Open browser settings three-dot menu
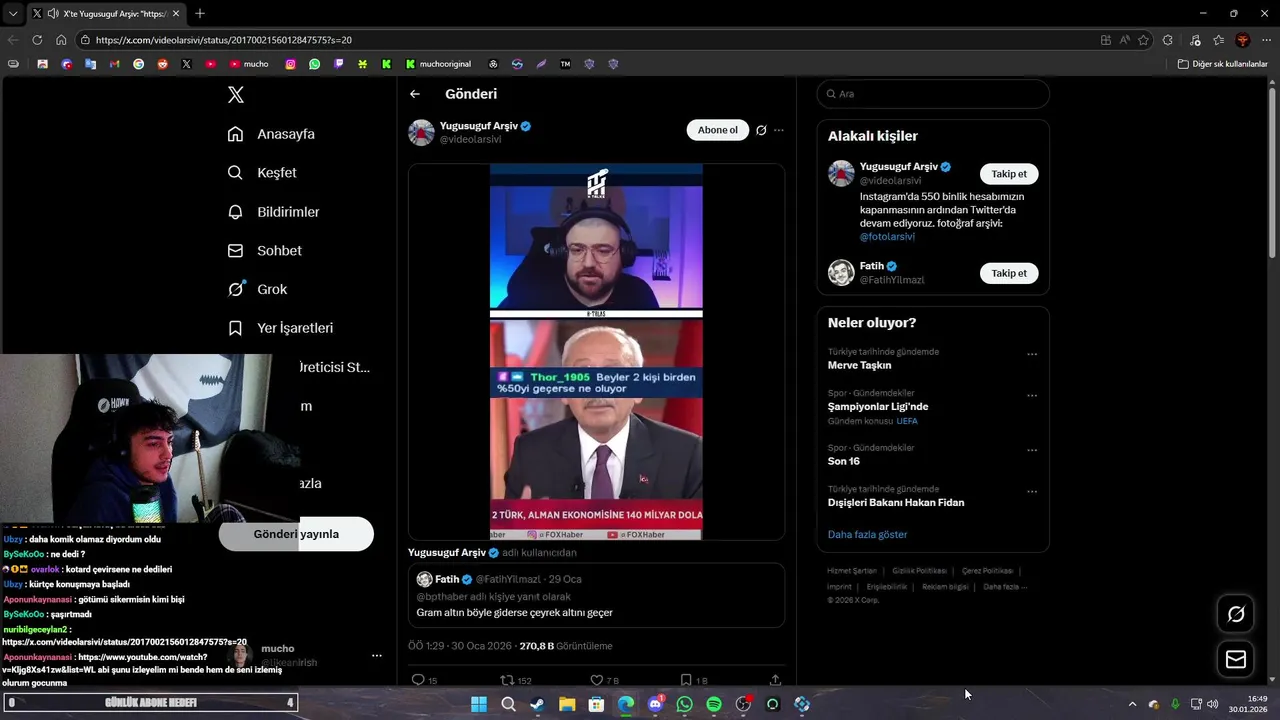Image resolution: width=1280 pixels, height=720 pixels. 1267,40
